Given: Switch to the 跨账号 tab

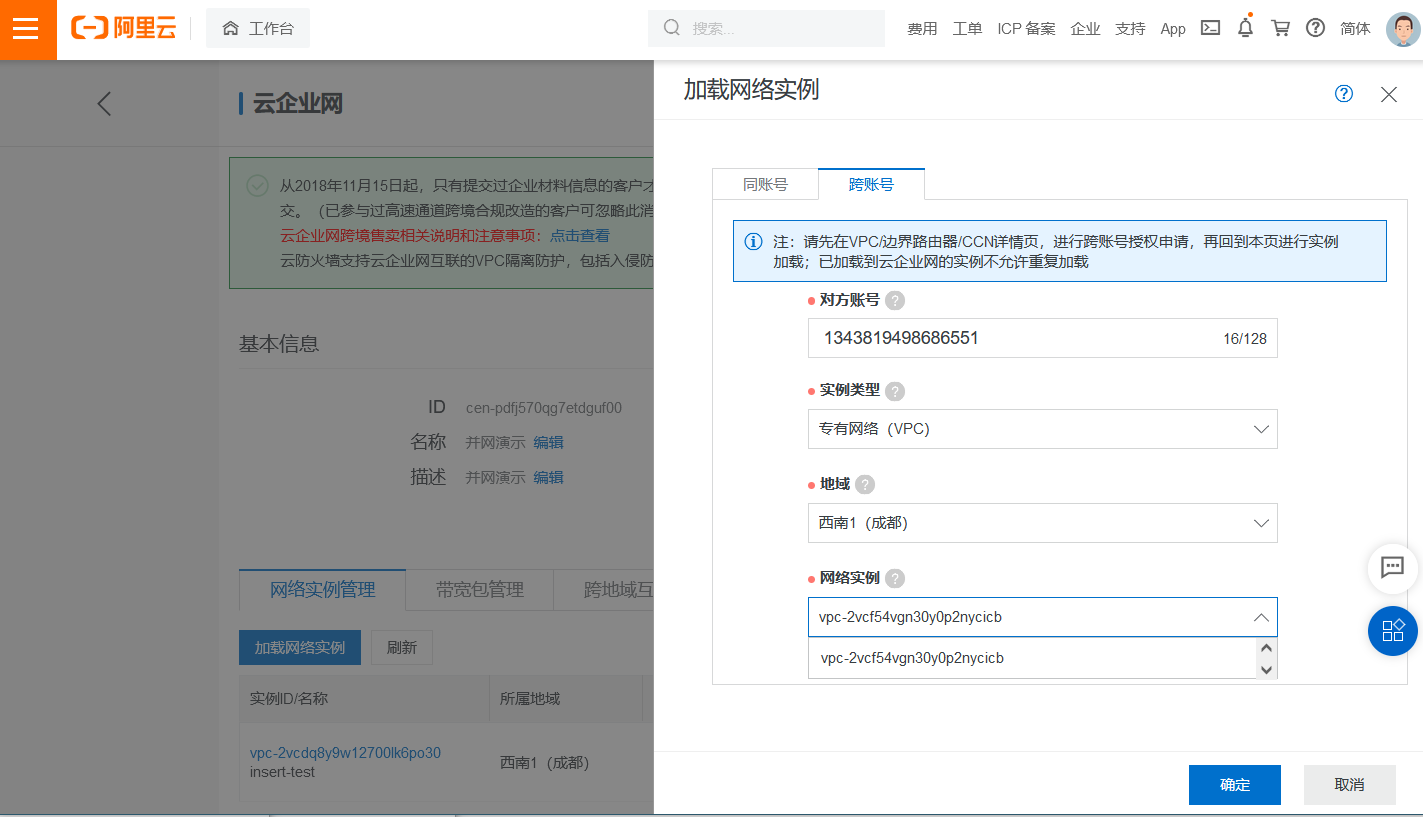Looking at the screenshot, I should [871, 184].
